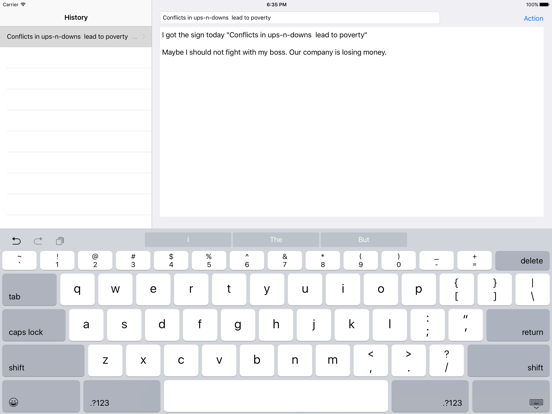
Task: Toggle the right shift key
Action: [509, 360]
